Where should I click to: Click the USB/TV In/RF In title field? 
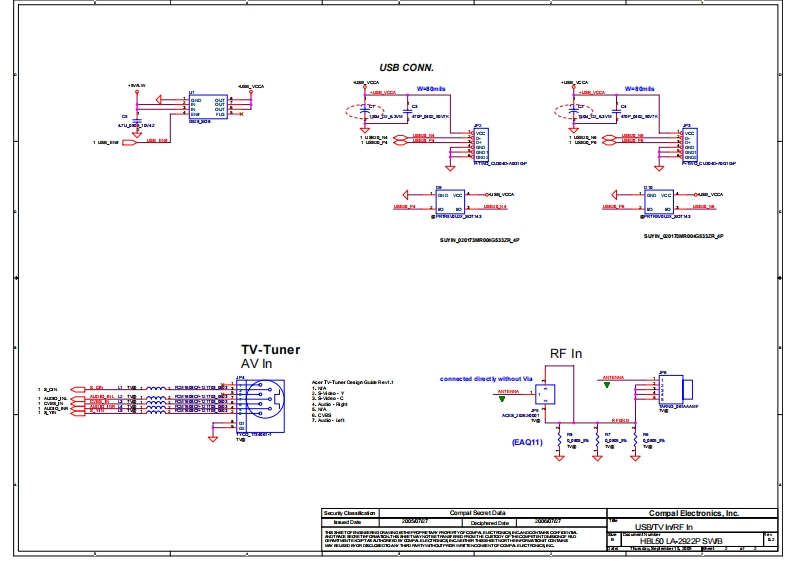657,526
